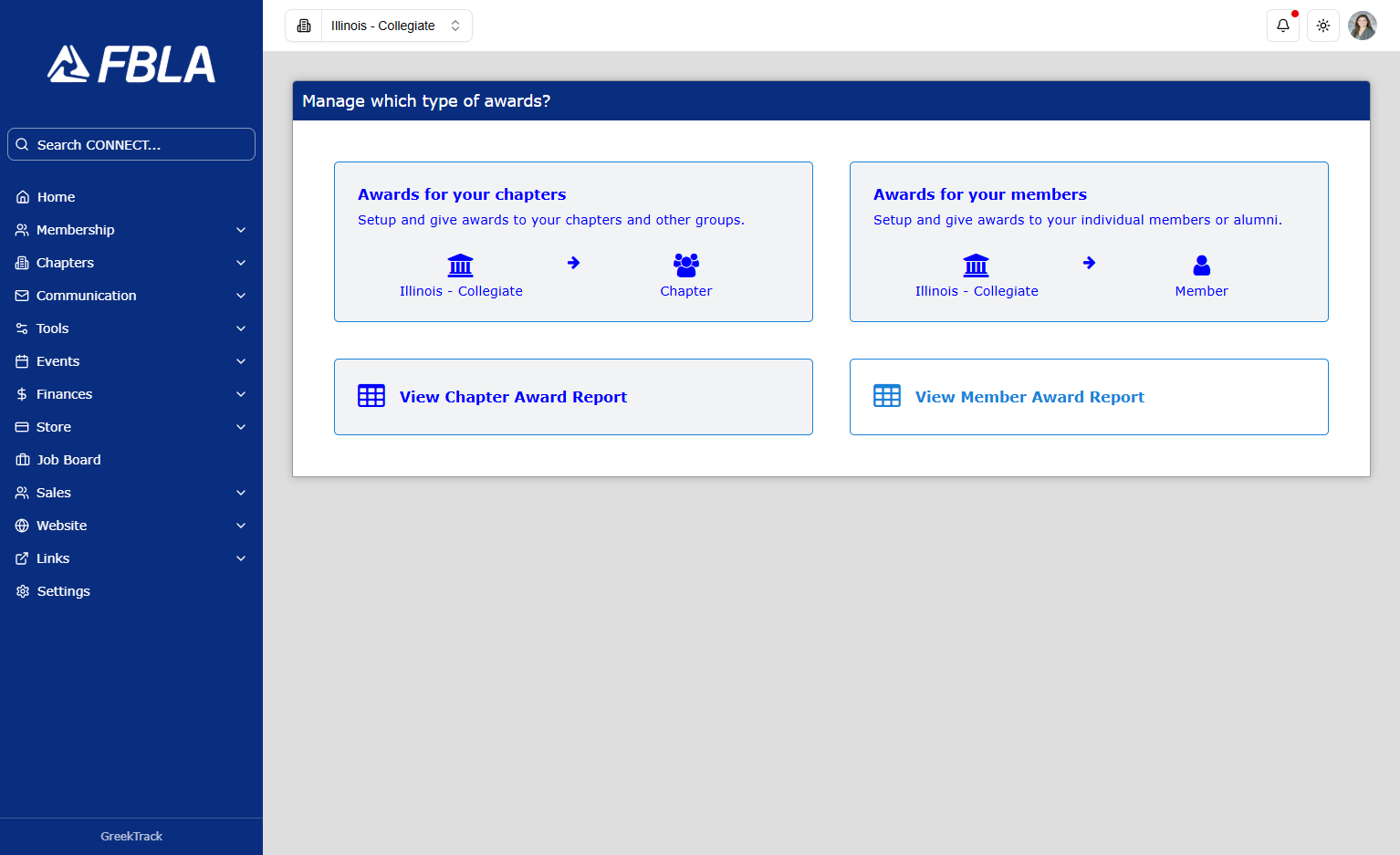Click the Member person icon
This screenshot has width=1400, height=855.
(x=1202, y=266)
